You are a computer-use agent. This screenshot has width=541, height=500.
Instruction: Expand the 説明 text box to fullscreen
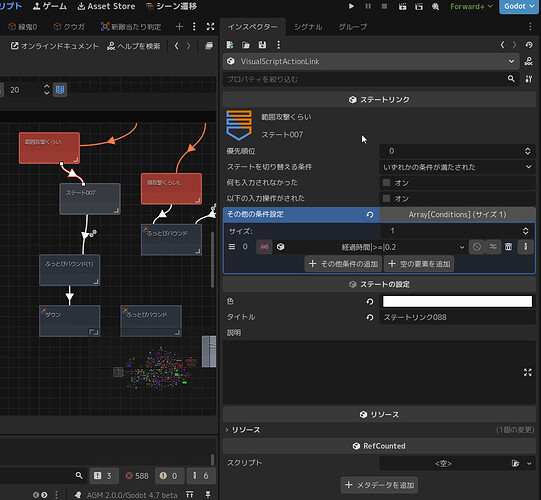click(x=528, y=372)
